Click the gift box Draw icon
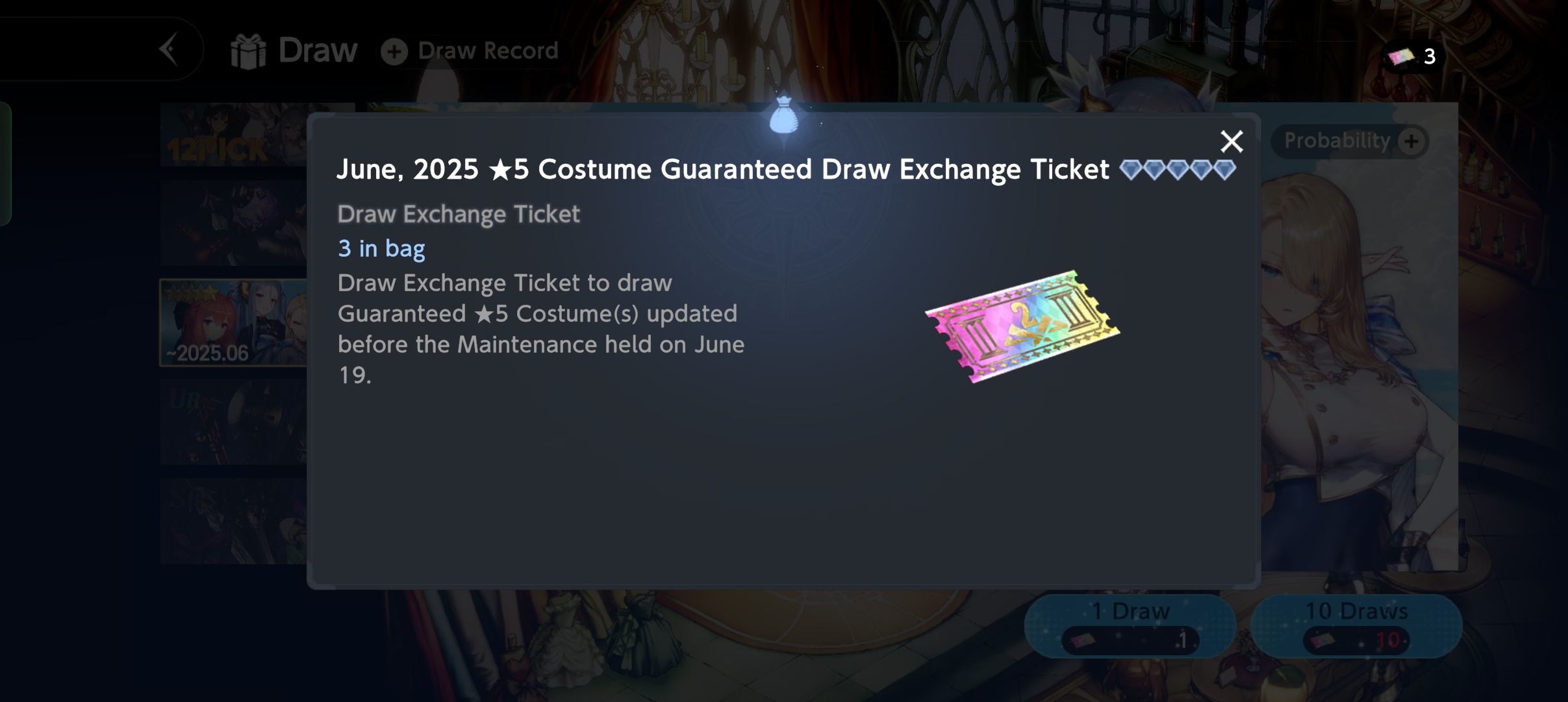Image resolution: width=1568 pixels, height=702 pixels. (x=248, y=51)
